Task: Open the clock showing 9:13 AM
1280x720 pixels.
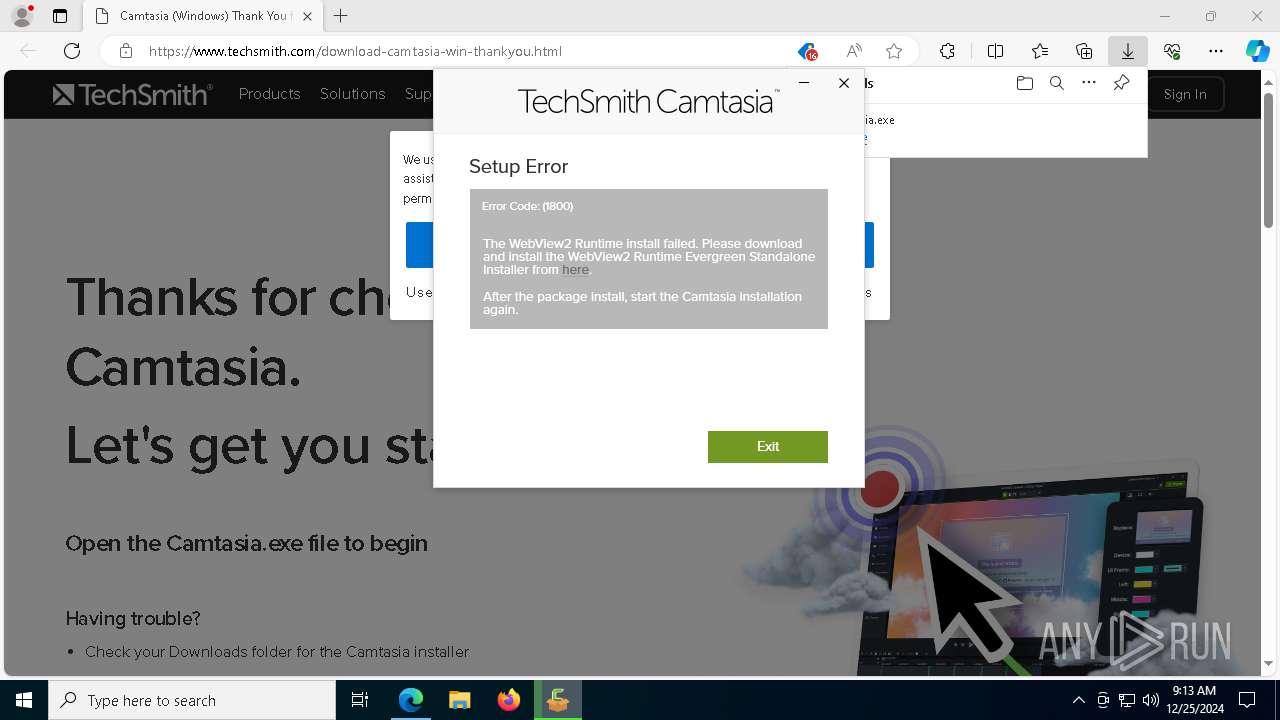Action: (1194, 700)
